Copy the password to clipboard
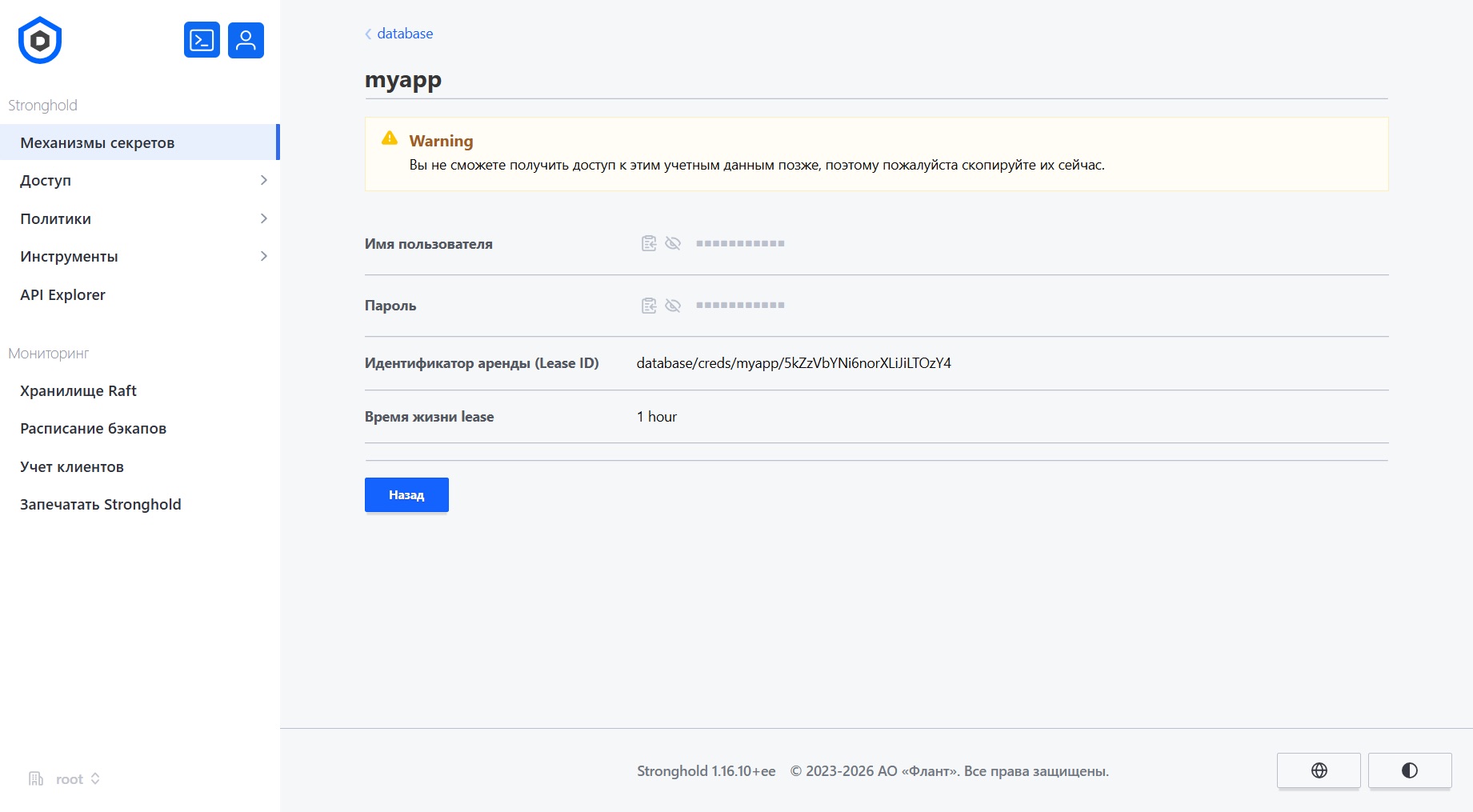This screenshot has width=1473, height=812. click(x=649, y=306)
